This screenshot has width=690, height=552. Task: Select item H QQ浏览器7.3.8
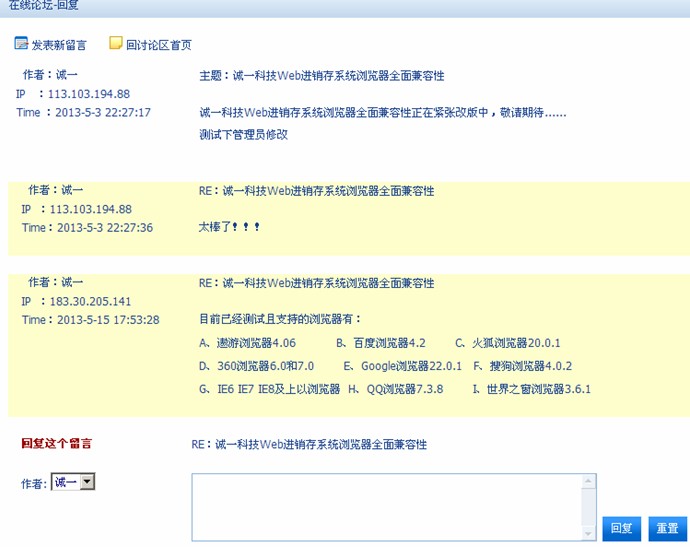tap(396, 389)
